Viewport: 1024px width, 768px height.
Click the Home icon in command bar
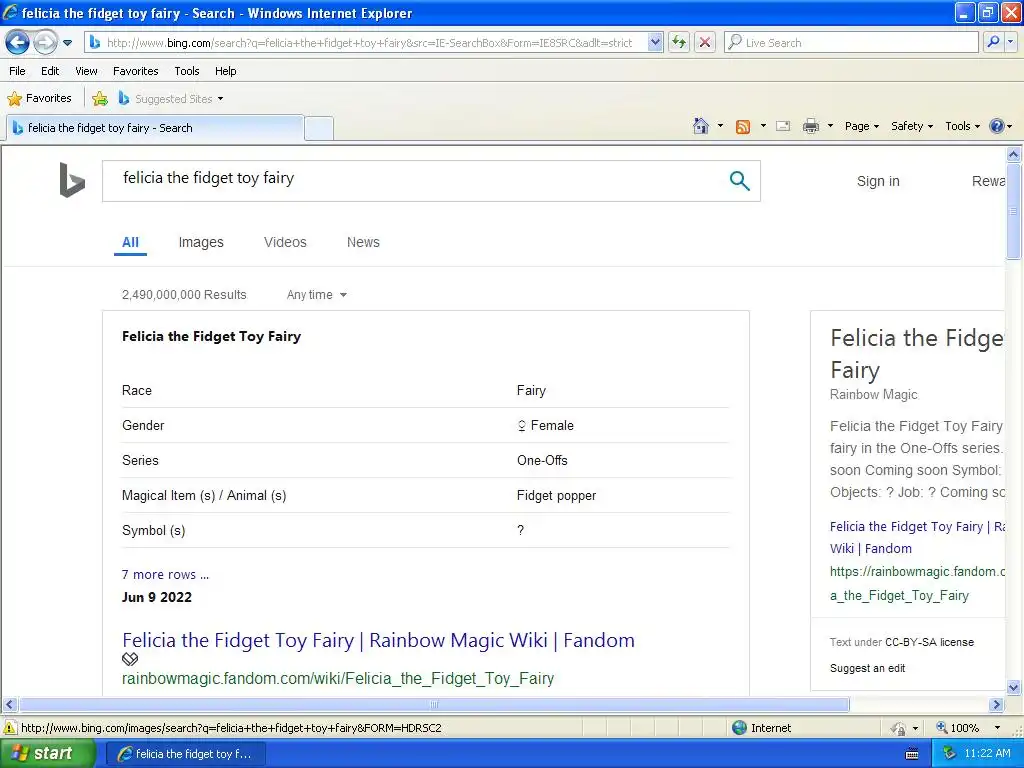tap(701, 126)
